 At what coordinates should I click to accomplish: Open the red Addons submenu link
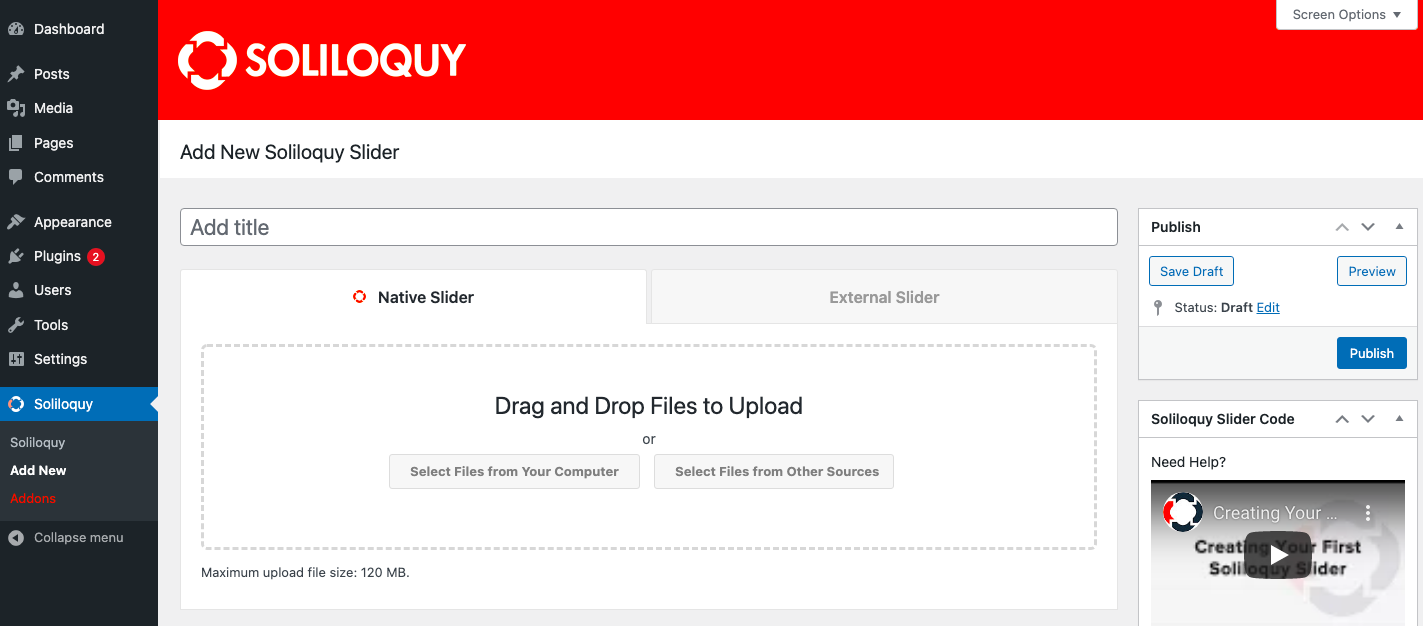tap(33, 498)
